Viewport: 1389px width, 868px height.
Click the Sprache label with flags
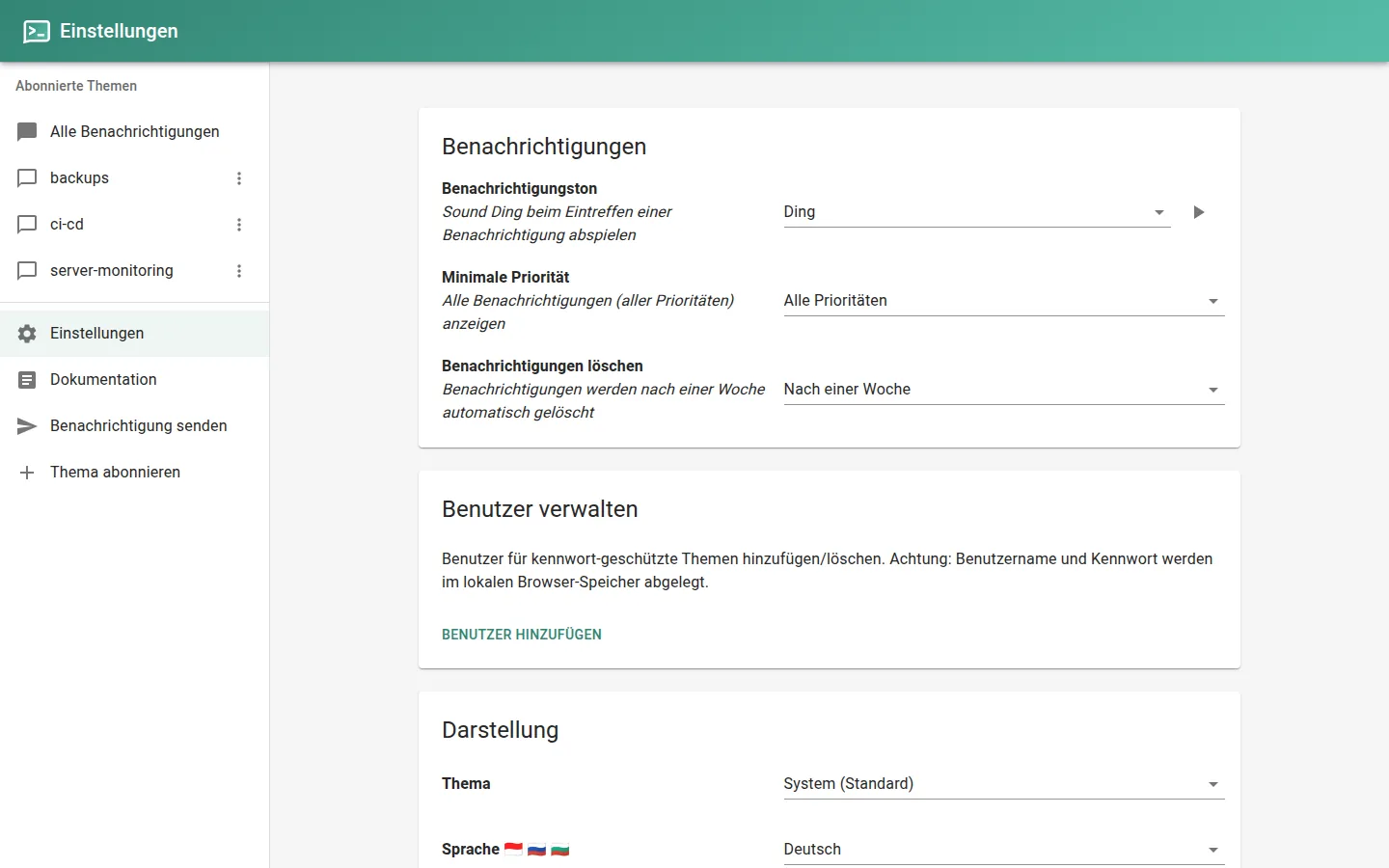coord(505,850)
